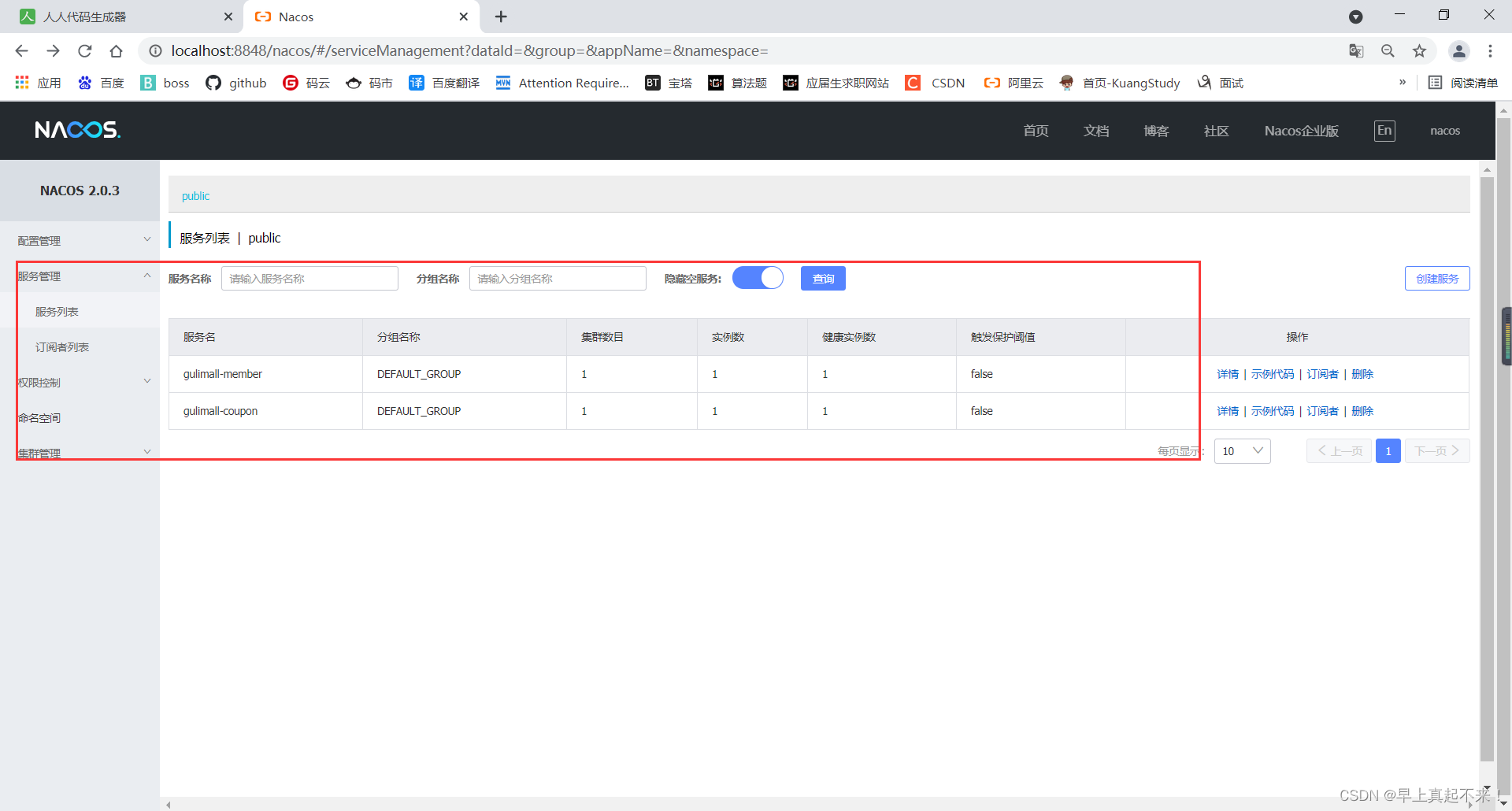
Task: Open the 百度 bookmark
Action: point(101,83)
